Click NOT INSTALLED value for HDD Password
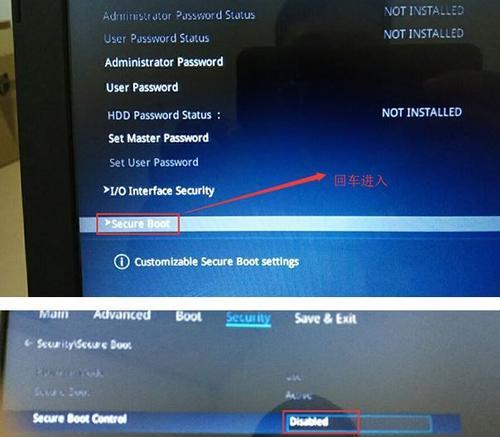This screenshot has width=500, height=437. pos(422,113)
